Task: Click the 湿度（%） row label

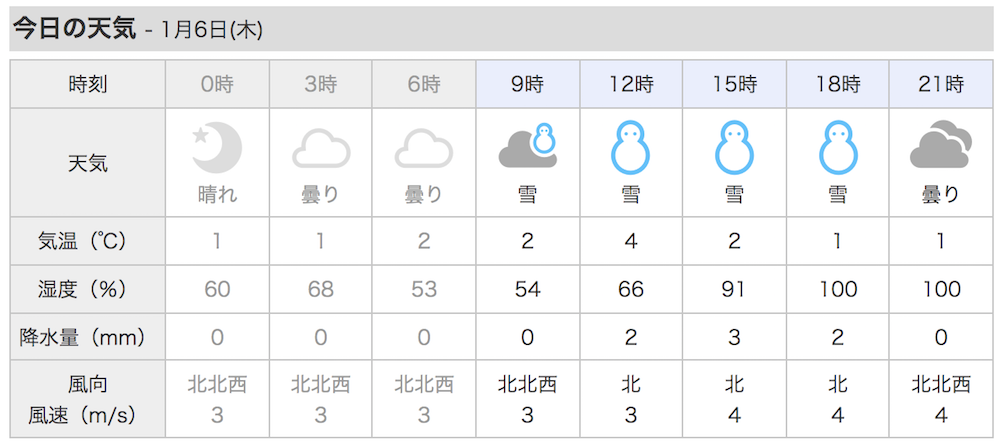Action: point(88,289)
